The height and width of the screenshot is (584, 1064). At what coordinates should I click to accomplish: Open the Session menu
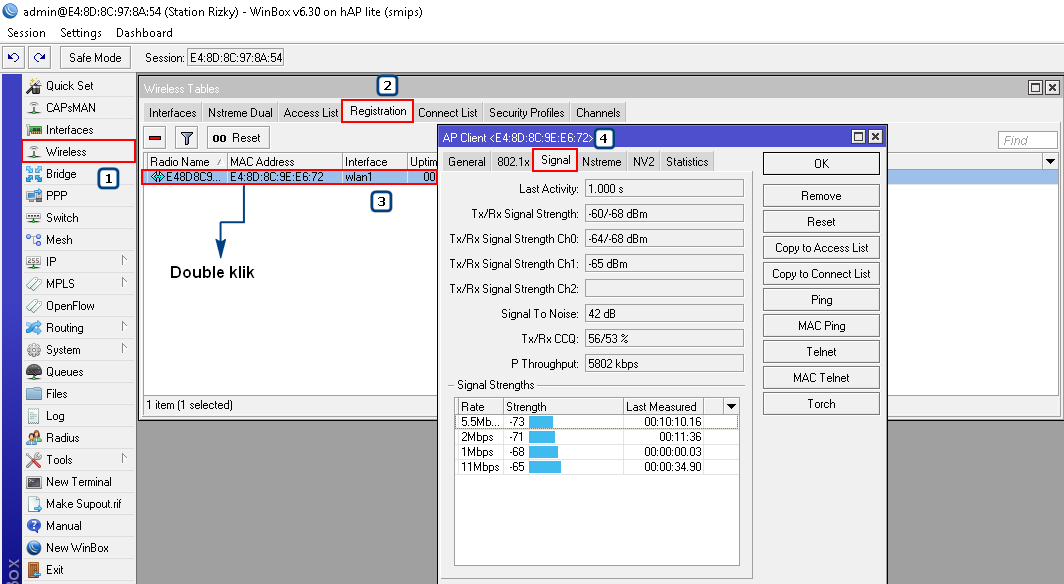click(26, 33)
